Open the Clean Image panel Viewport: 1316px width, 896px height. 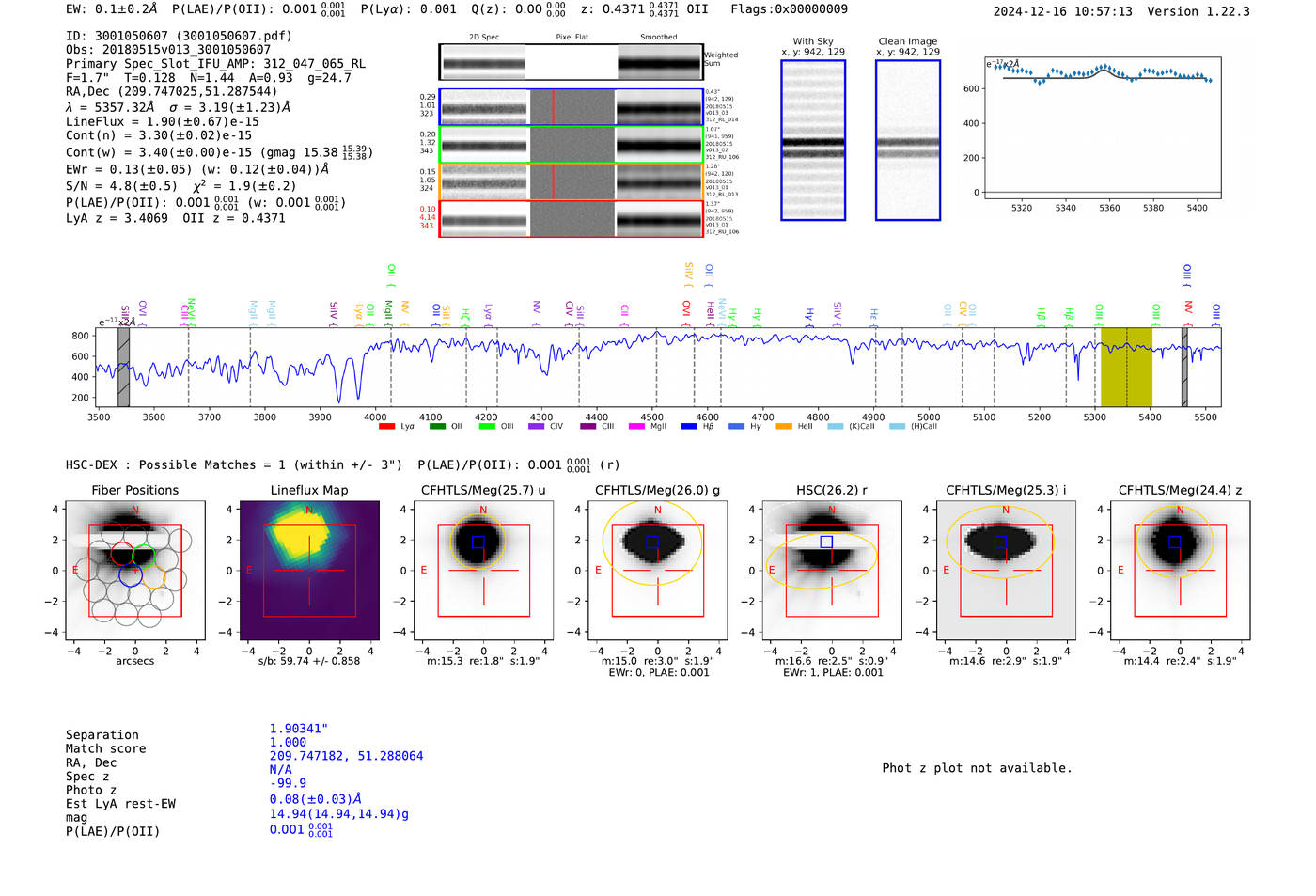coord(908,140)
